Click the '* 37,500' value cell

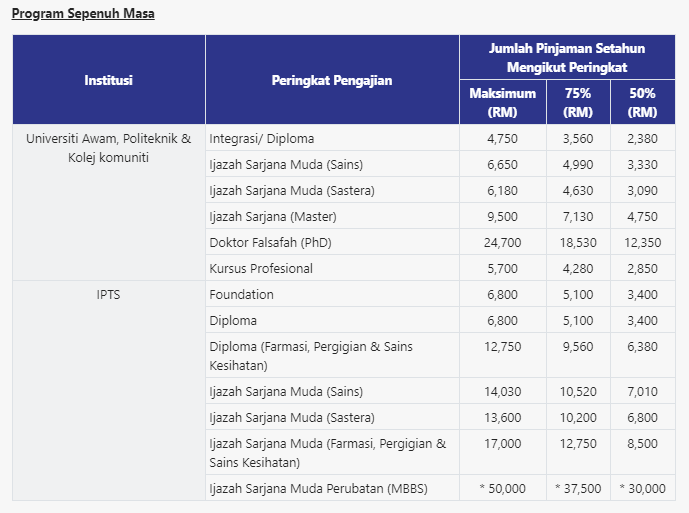click(x=578, y=488)
